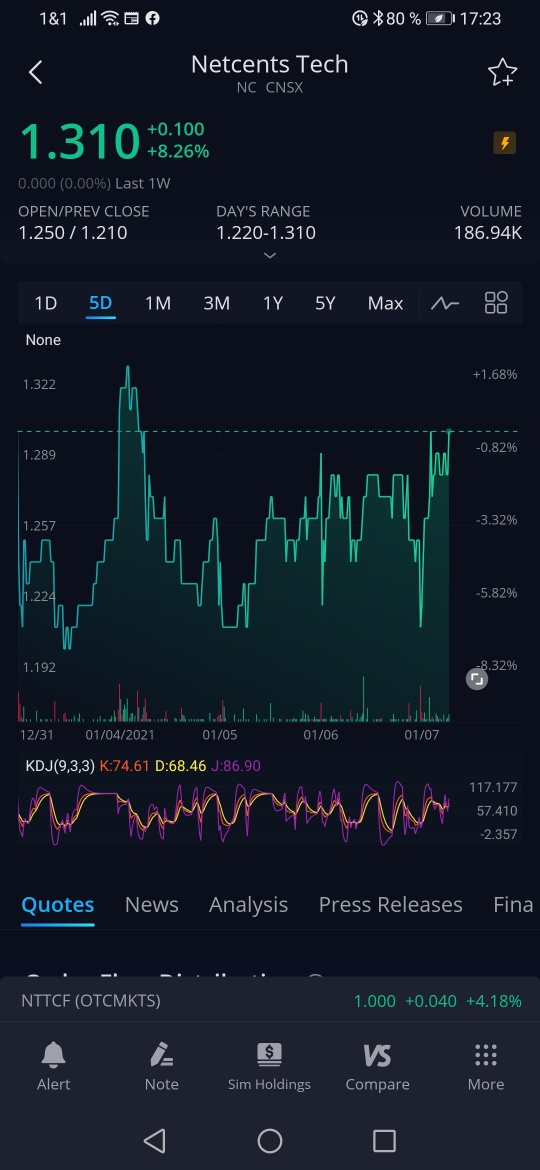
Task: Tap Android home circle button
Action: pos(270,1140)
